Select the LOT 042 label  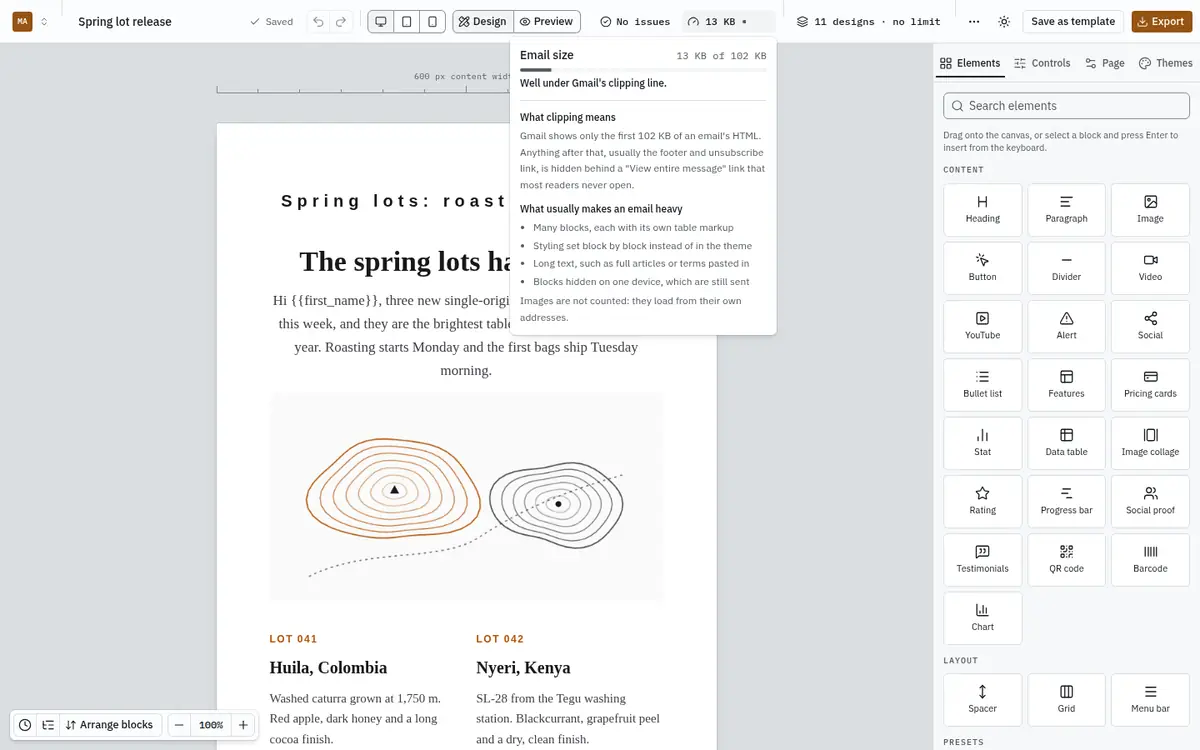[x=500, y=639]
